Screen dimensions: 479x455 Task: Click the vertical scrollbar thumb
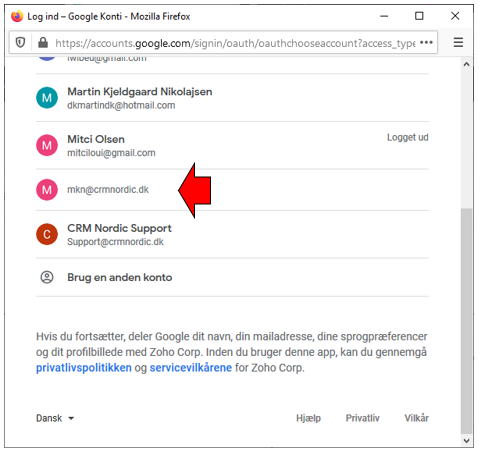tap(467, 321)
